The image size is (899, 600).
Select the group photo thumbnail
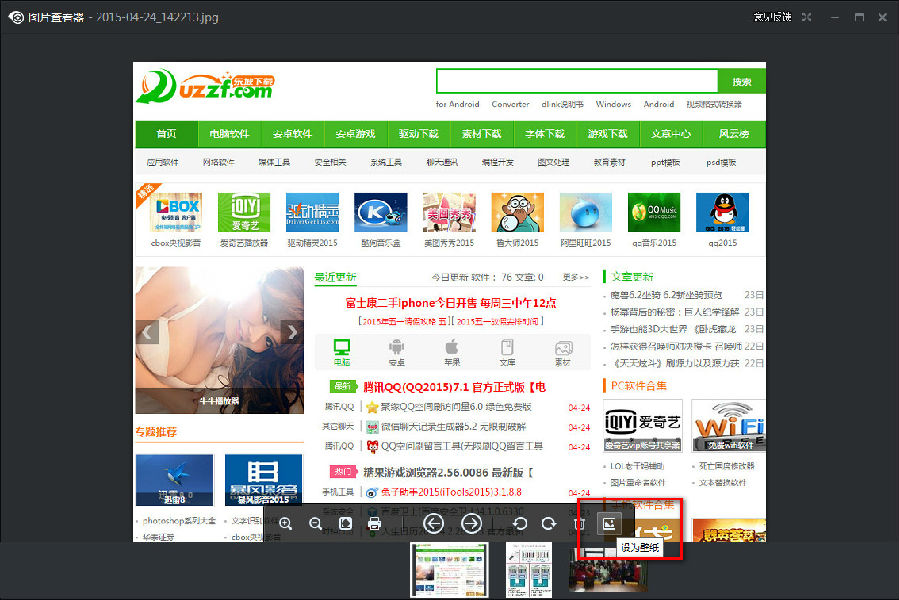pos(603,571)
